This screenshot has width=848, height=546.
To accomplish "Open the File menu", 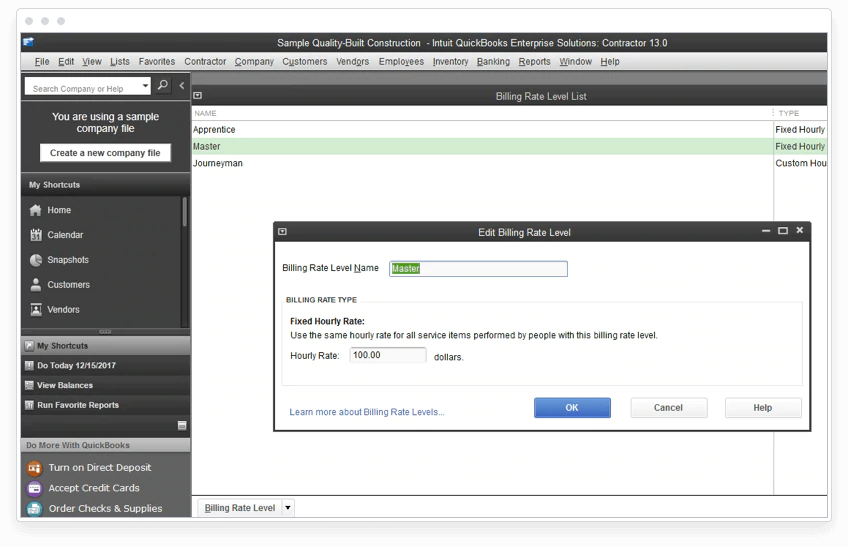I will coord(42,62).
